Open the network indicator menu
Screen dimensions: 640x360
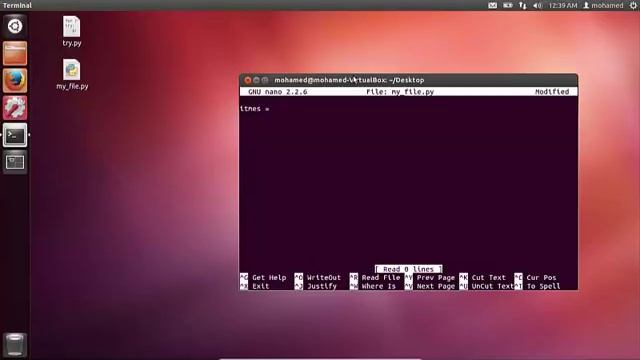pos(523,5)
